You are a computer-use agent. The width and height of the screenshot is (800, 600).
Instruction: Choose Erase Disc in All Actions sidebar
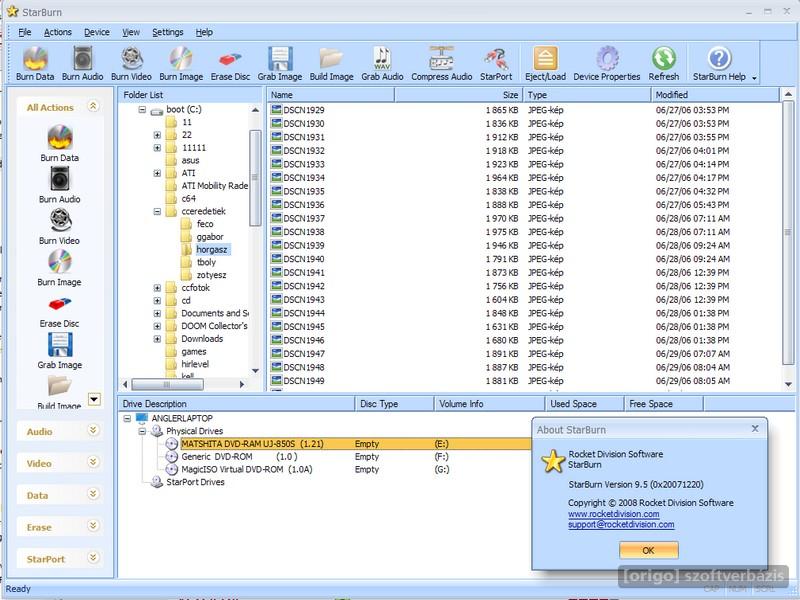coord(59,311)
